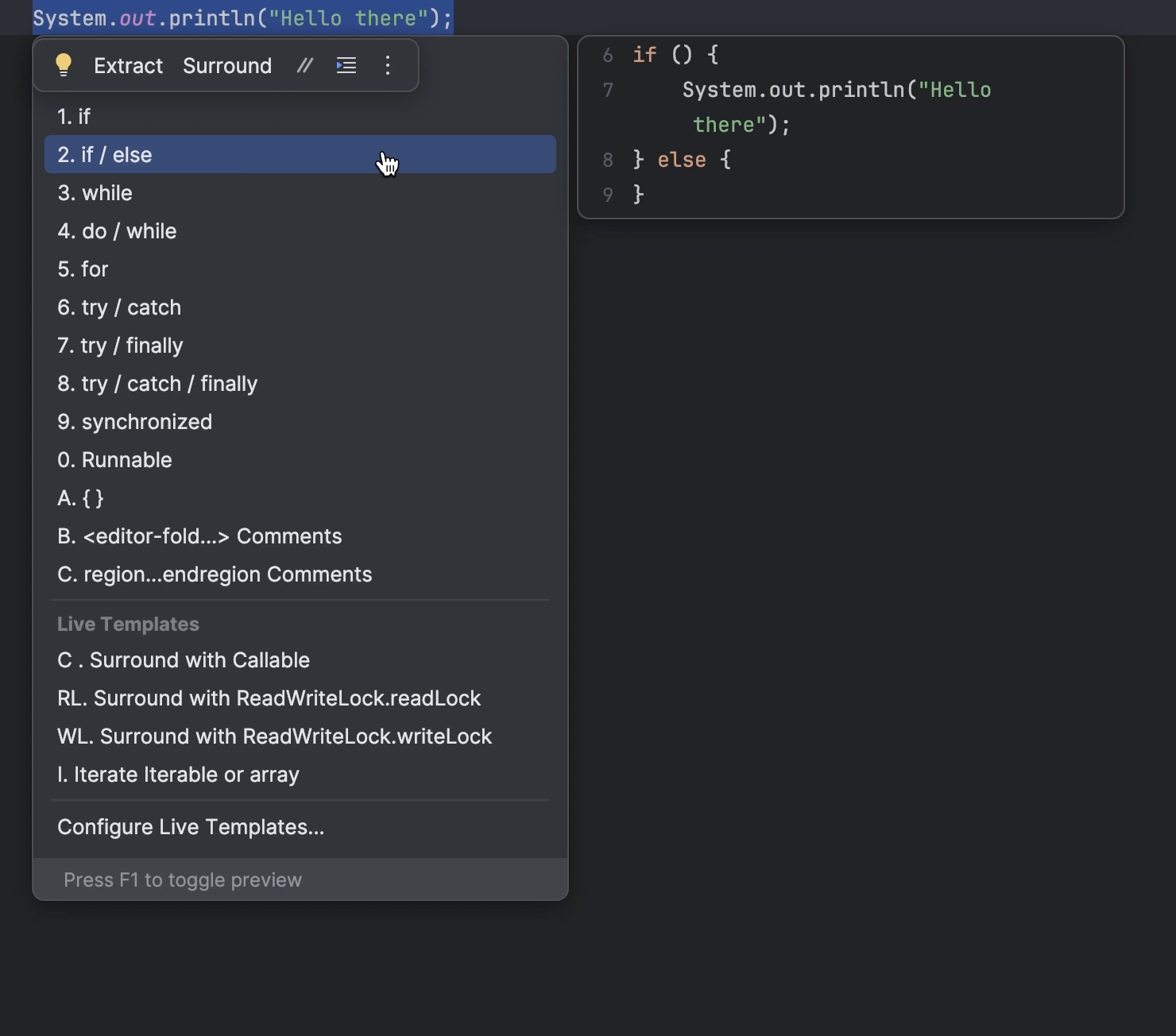Click the yellow lightbulb intention icon

(x=64, y=65)
